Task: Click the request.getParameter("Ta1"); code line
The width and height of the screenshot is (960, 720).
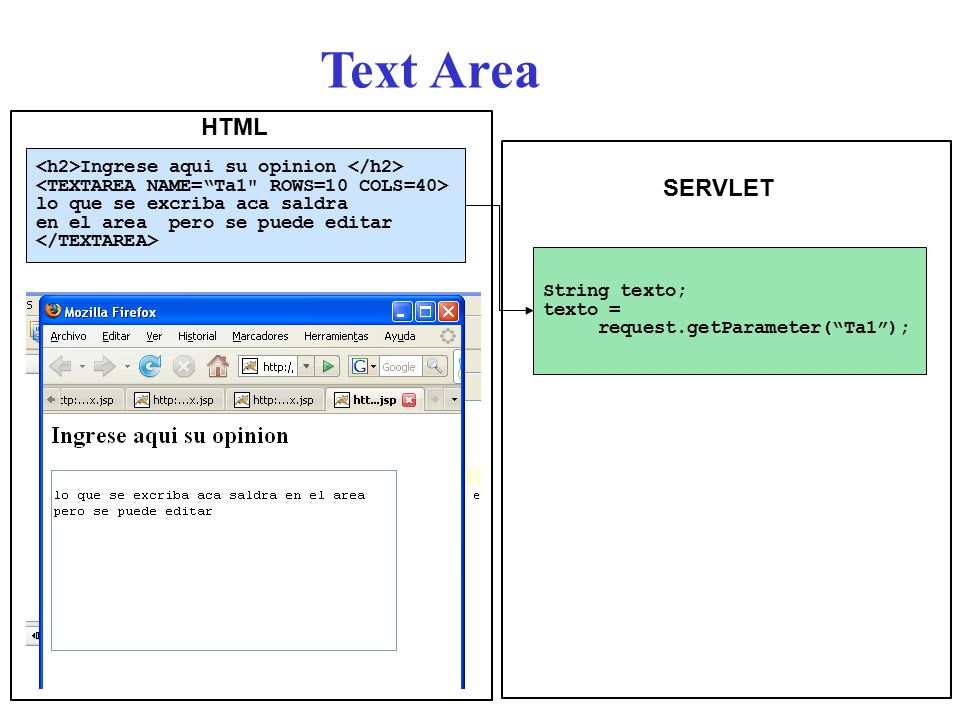Action: 753,328
